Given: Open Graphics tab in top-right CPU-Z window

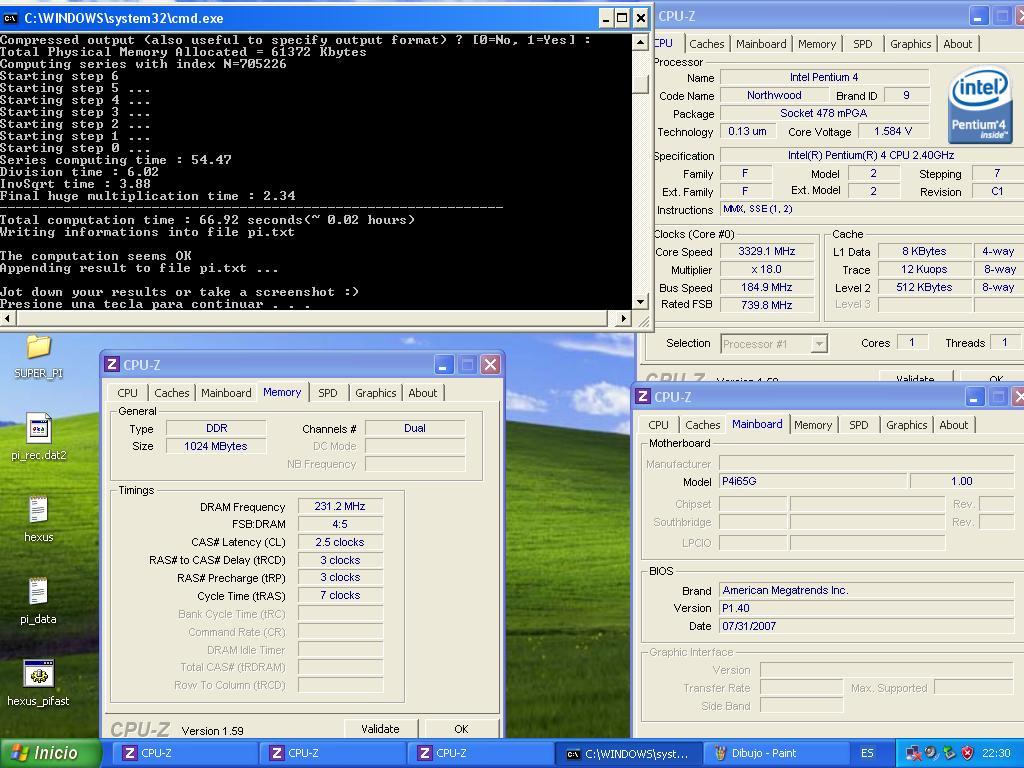Looking at the screenshot, I should (910, 44).
